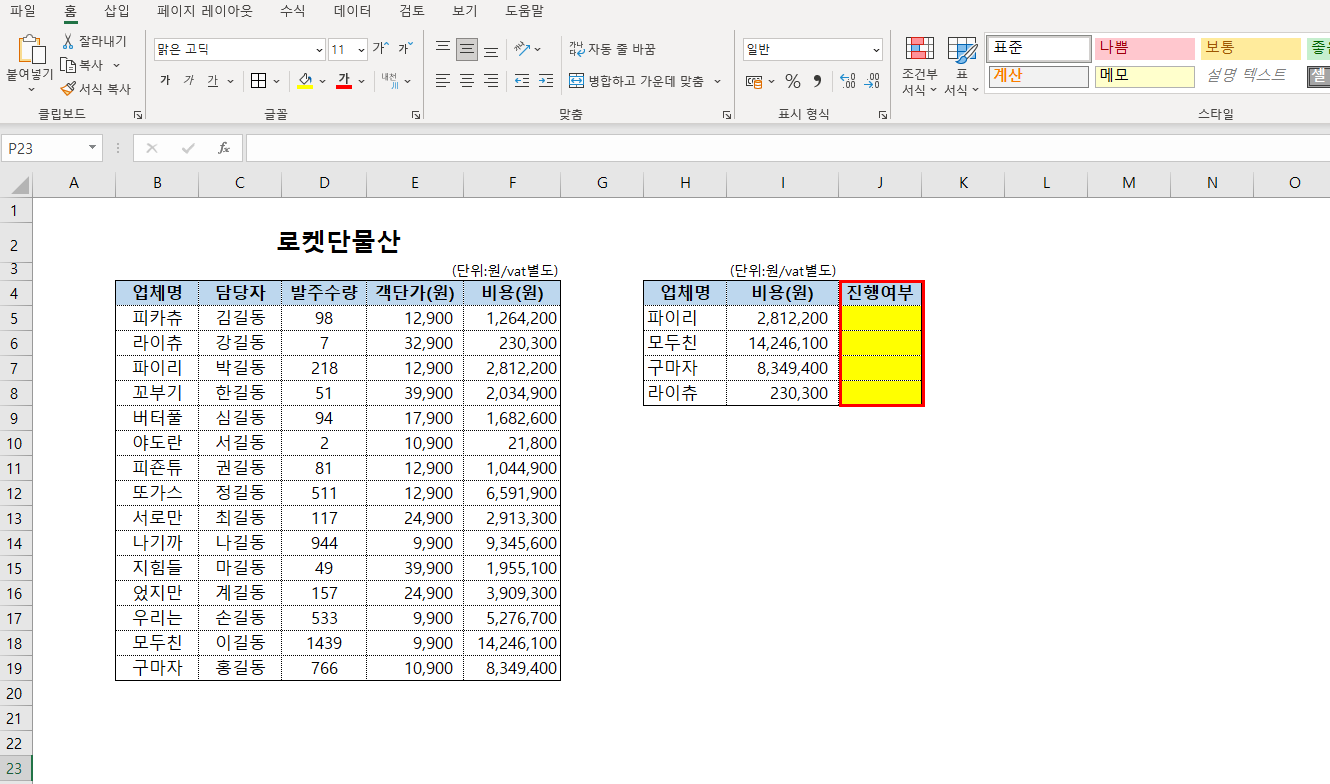Expand fill color dropdown arrow
The image size is (1330, 784).
coord(322,81)
